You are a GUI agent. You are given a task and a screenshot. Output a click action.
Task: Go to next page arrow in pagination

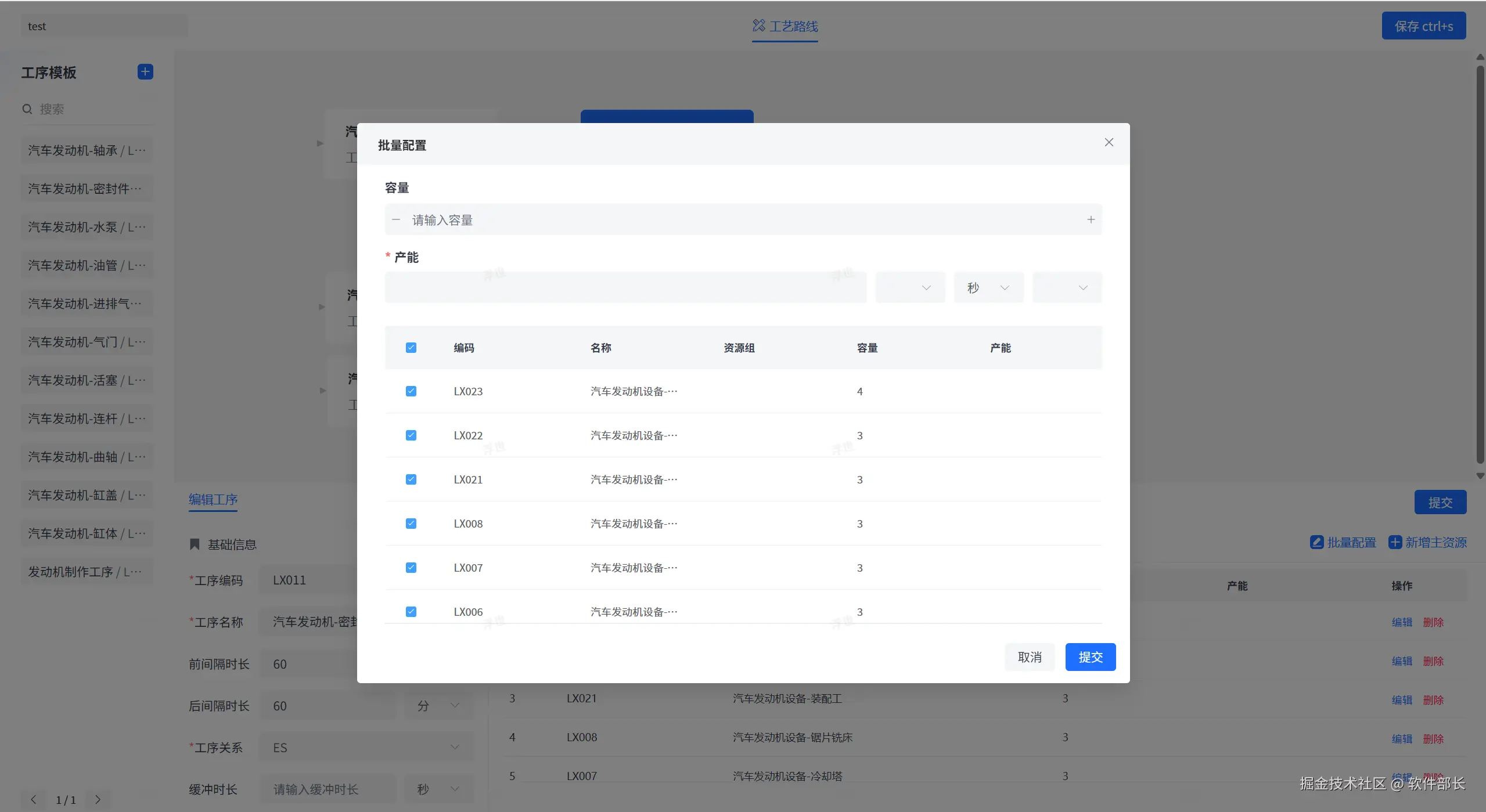[98, 799]
